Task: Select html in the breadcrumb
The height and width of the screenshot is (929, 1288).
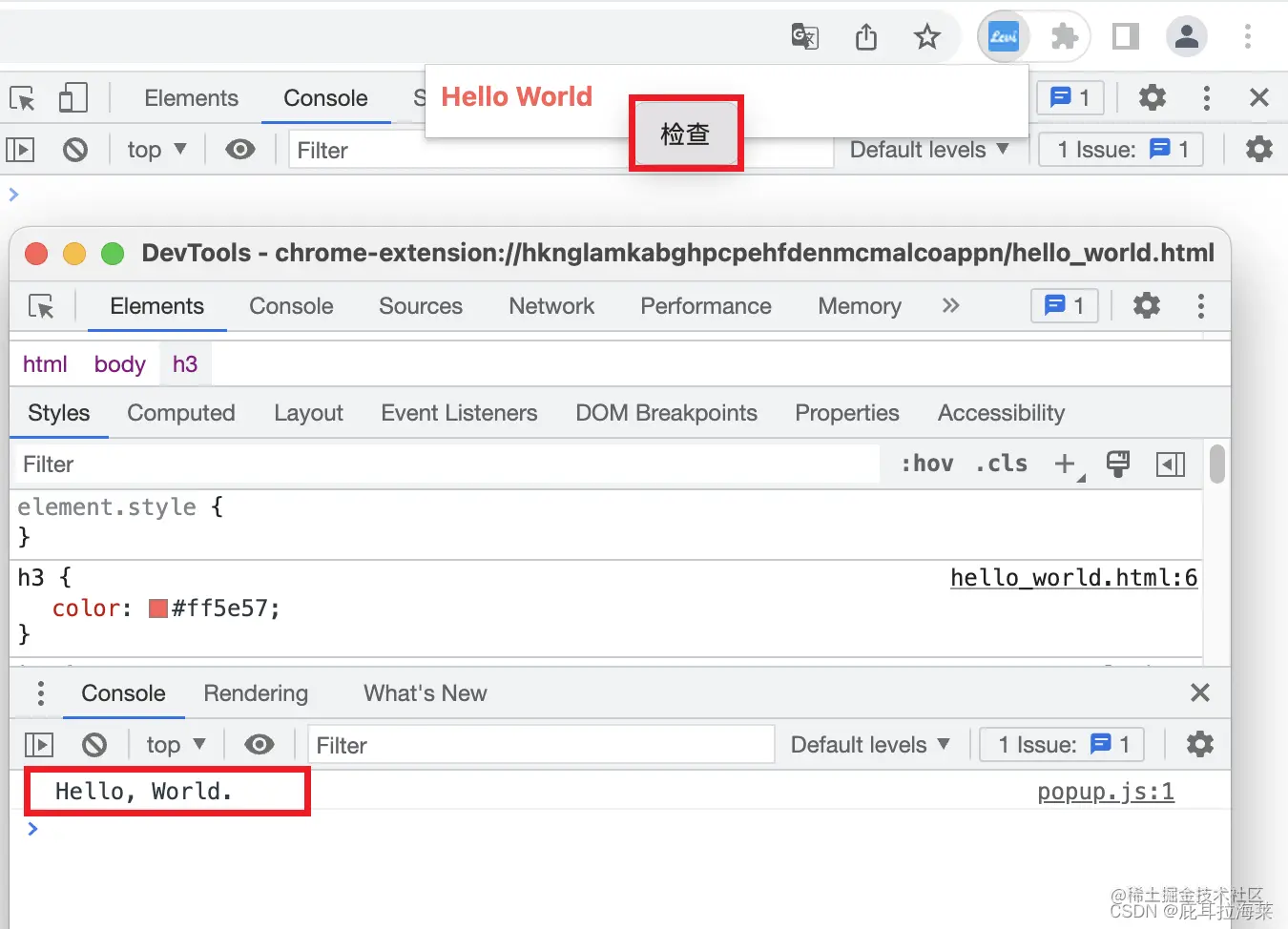Action: 45,364
